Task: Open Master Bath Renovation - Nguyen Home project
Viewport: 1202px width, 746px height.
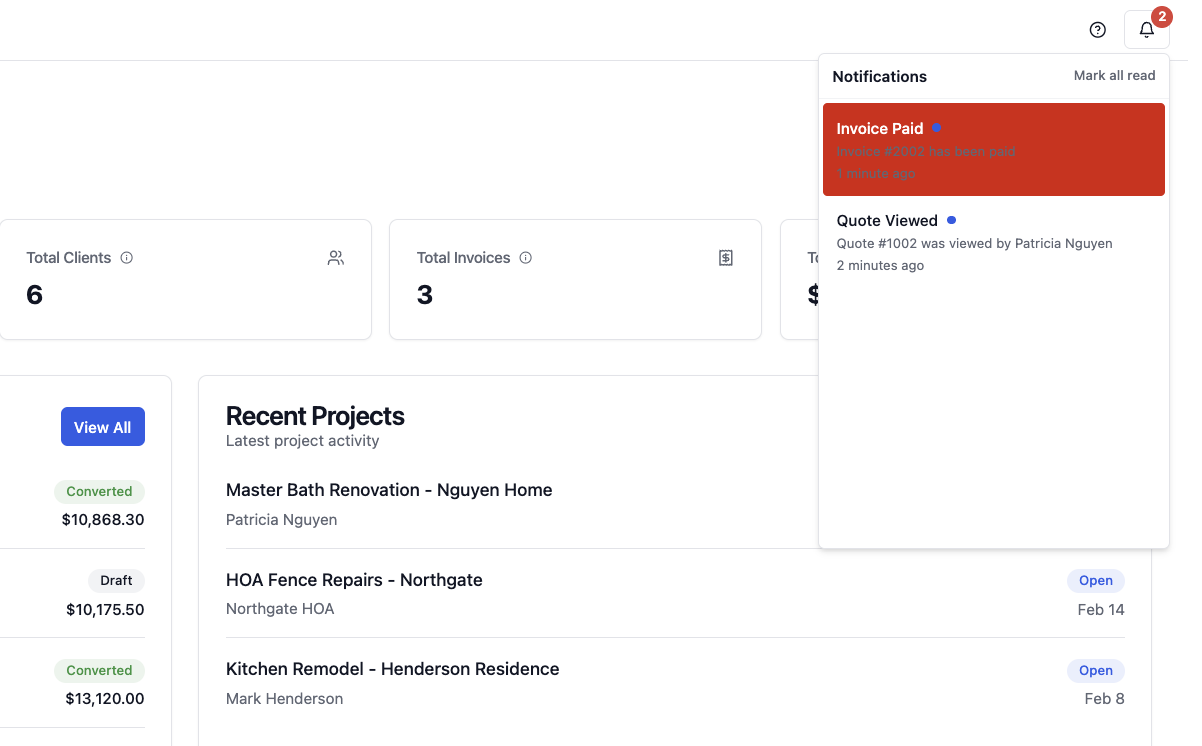Action: click(x=389, y=490)
